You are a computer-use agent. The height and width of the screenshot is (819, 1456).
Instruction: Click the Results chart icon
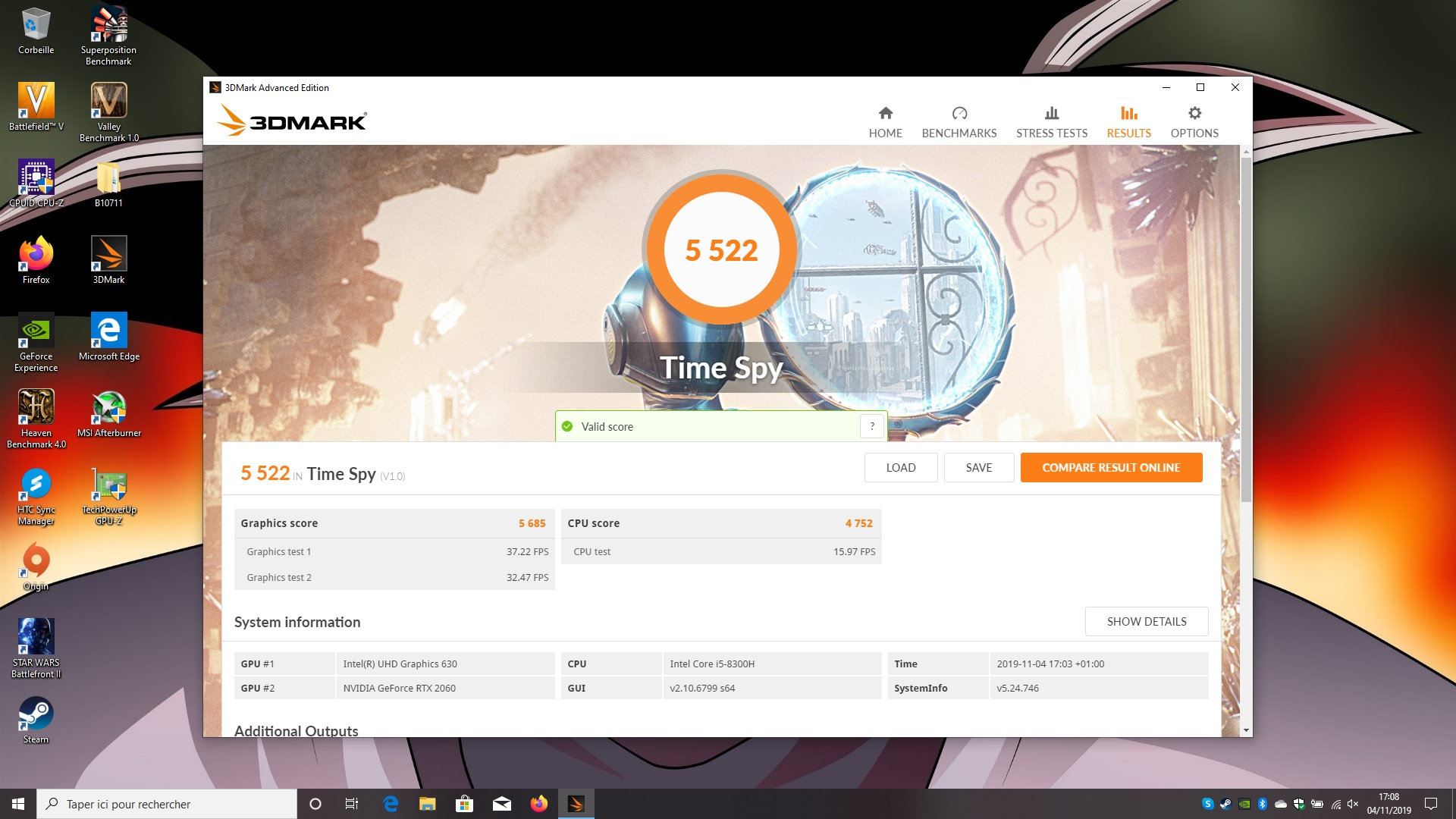coord(1128,114)
